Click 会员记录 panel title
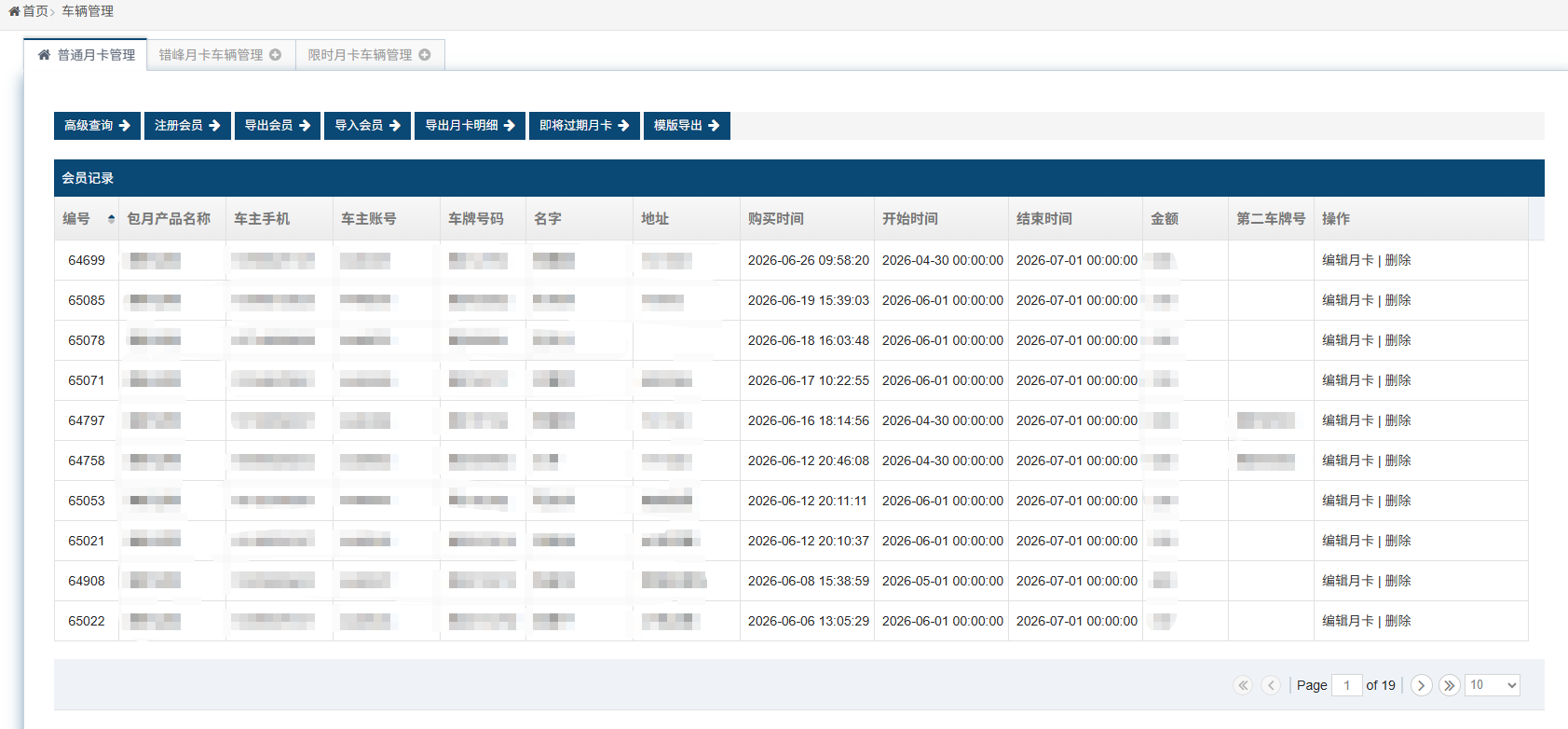The image size is (1568, 729). pyautogui.click(x=88, y=178)
